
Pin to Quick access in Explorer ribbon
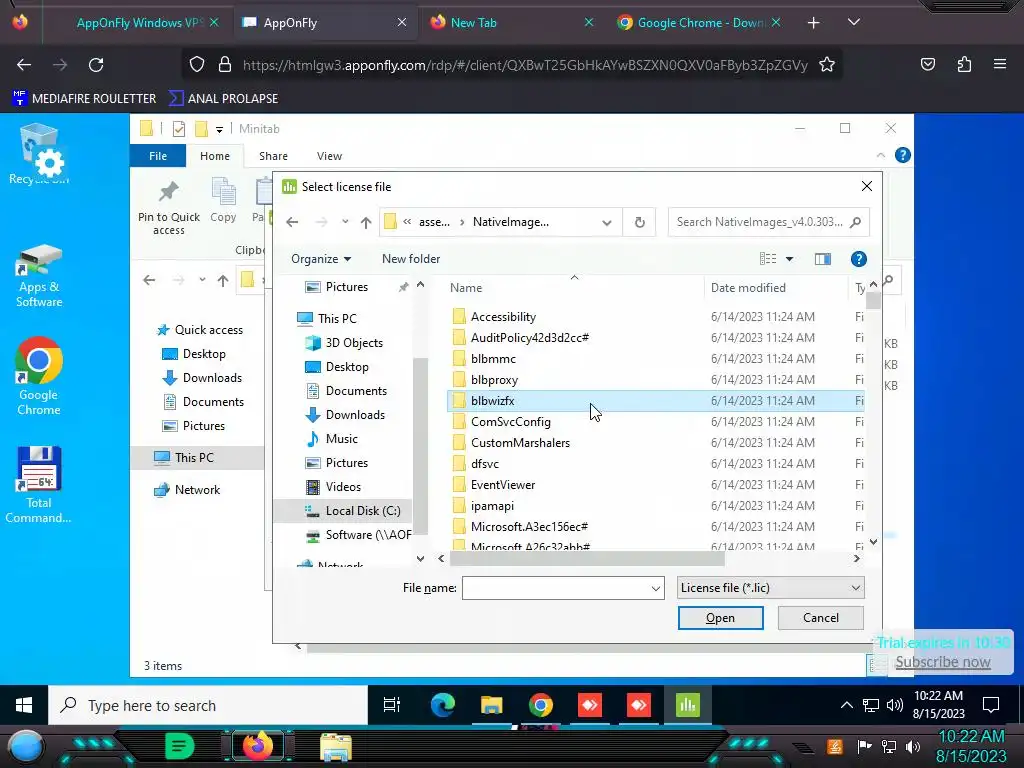tap(168, 208)
